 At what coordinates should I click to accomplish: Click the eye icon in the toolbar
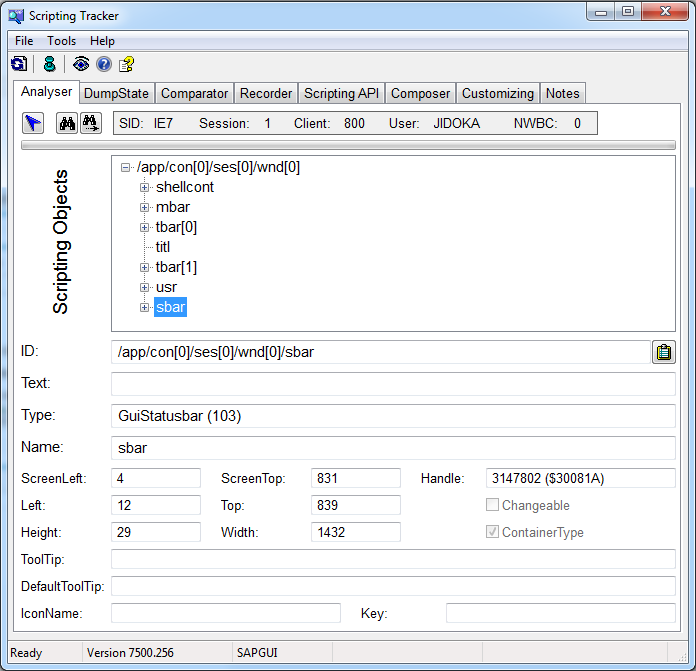tap(81, 64)
